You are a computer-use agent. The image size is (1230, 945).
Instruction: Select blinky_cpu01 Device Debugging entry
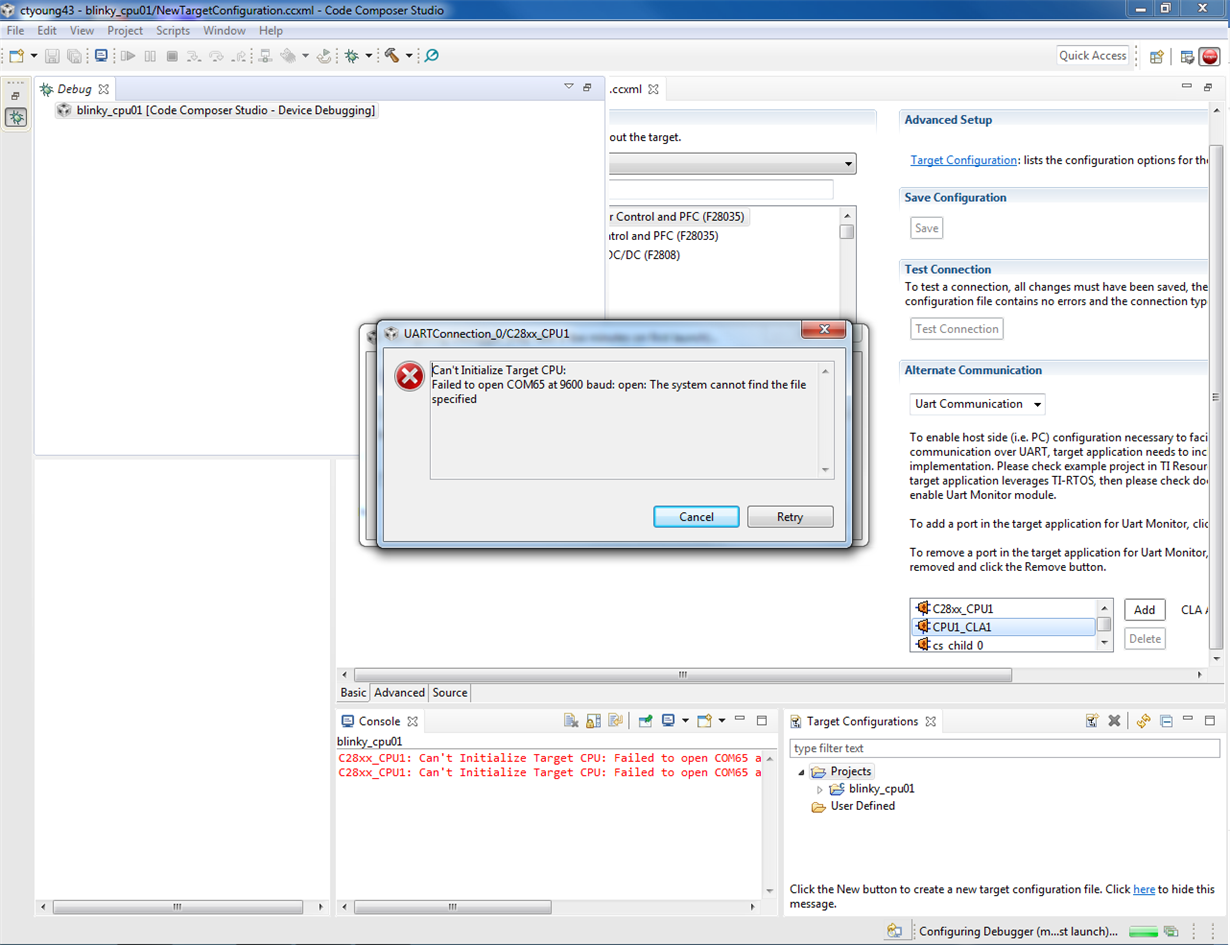point(216,110)
